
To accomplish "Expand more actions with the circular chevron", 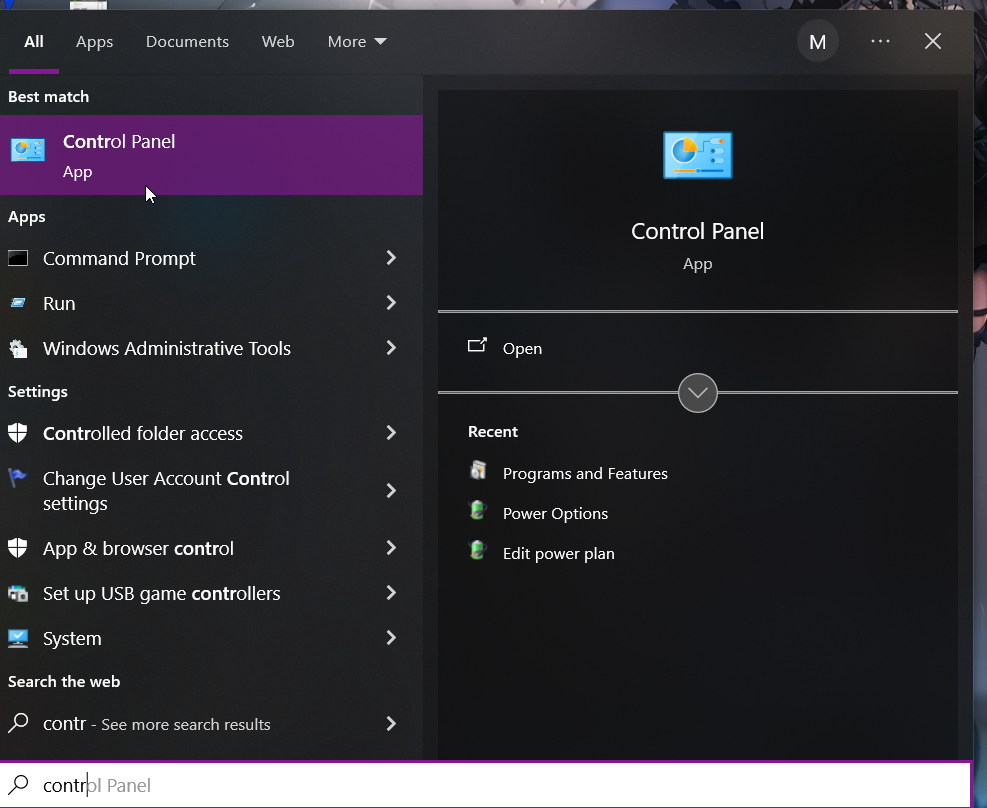I will [x=697, y=393].
